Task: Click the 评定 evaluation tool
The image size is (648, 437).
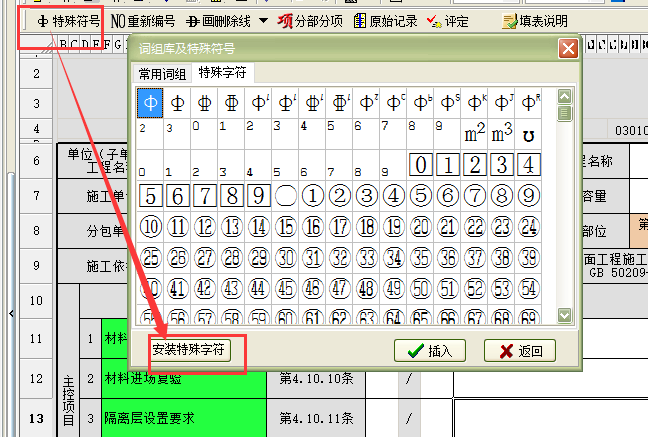Action: click(x=447, y=20)
